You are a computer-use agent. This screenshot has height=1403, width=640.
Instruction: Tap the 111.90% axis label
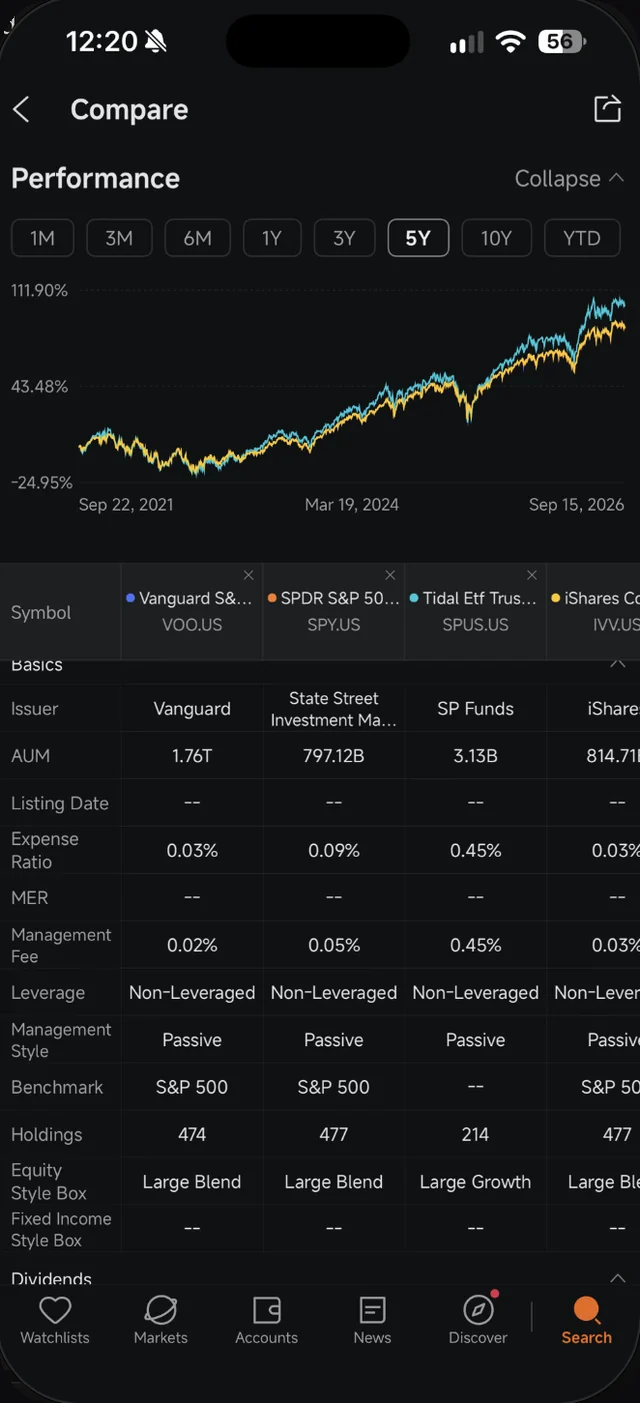(x=39, y=291)
